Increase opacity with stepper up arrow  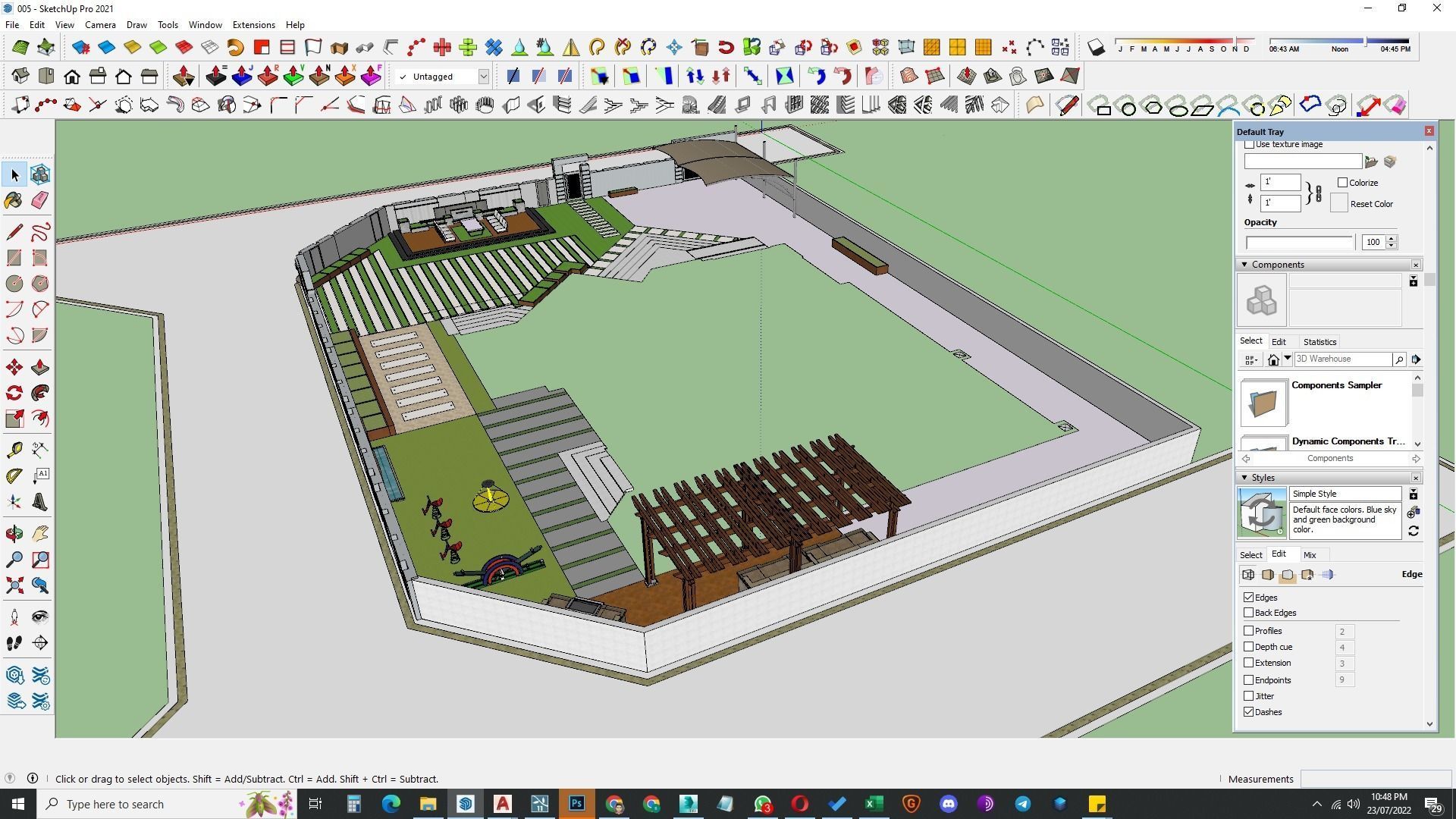pos(1391,239)
